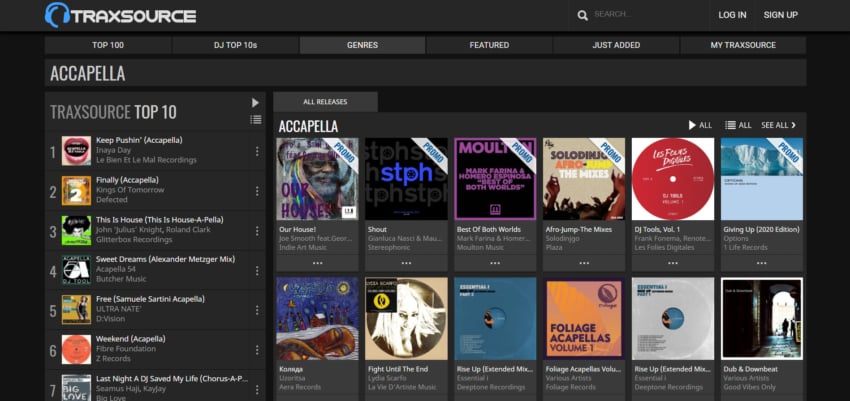This screenshot has height=401, width=850.
Task: Open three-dot menu for Finally (Accapella)
Action: click(257, 190)
